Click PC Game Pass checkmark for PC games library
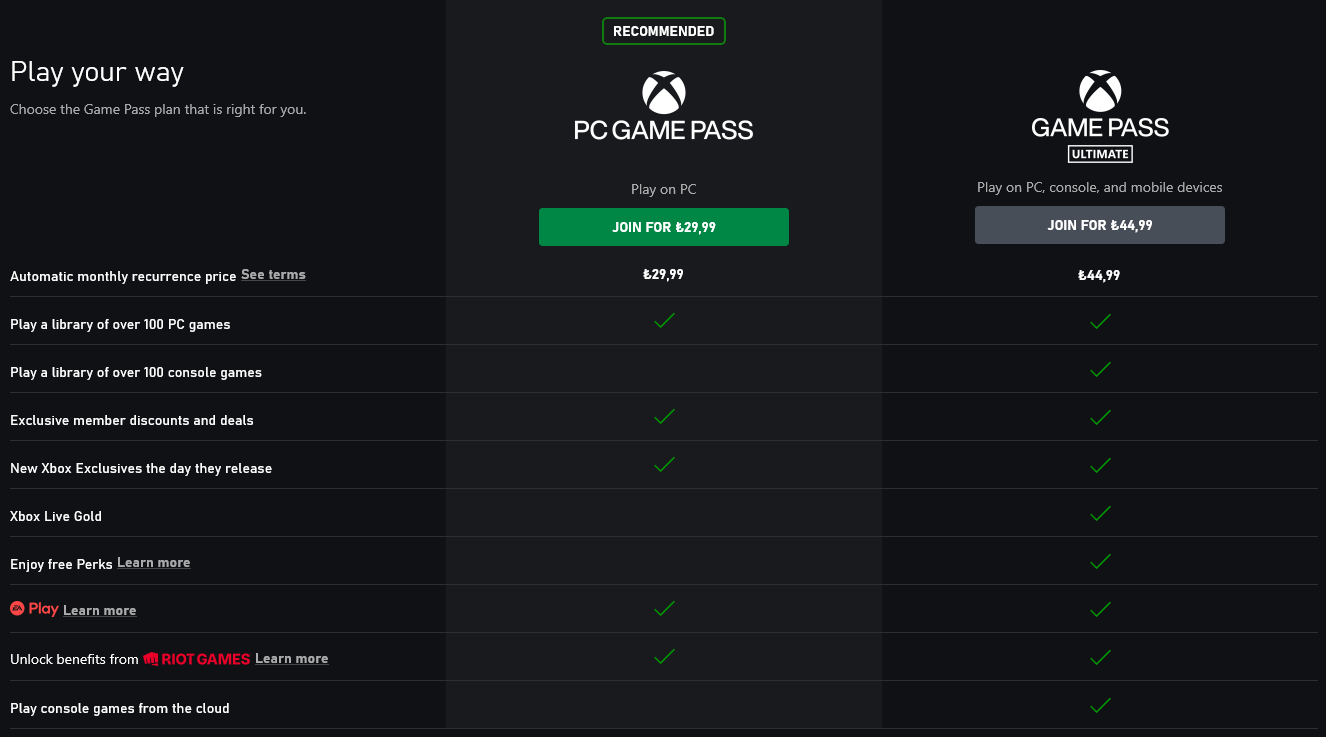 tap(664, 322)
